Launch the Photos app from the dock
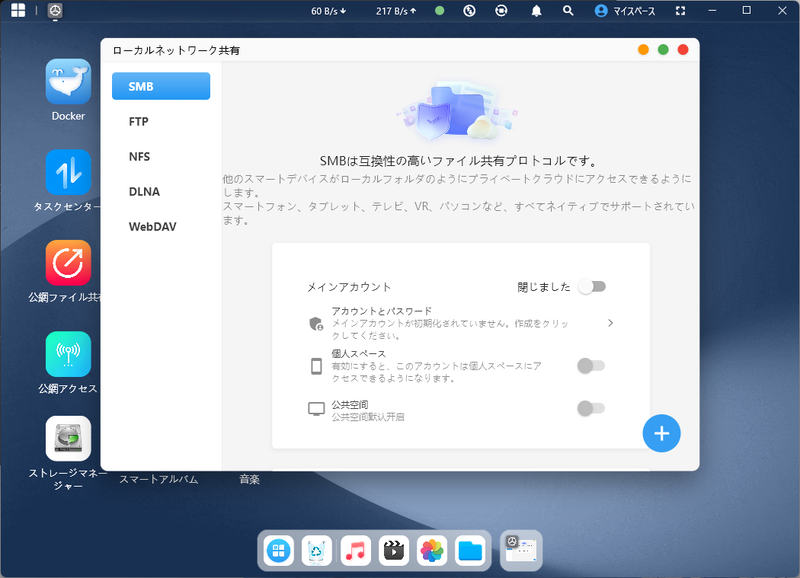This screenshot has height=578, width=800. click(x=432, y=550)
